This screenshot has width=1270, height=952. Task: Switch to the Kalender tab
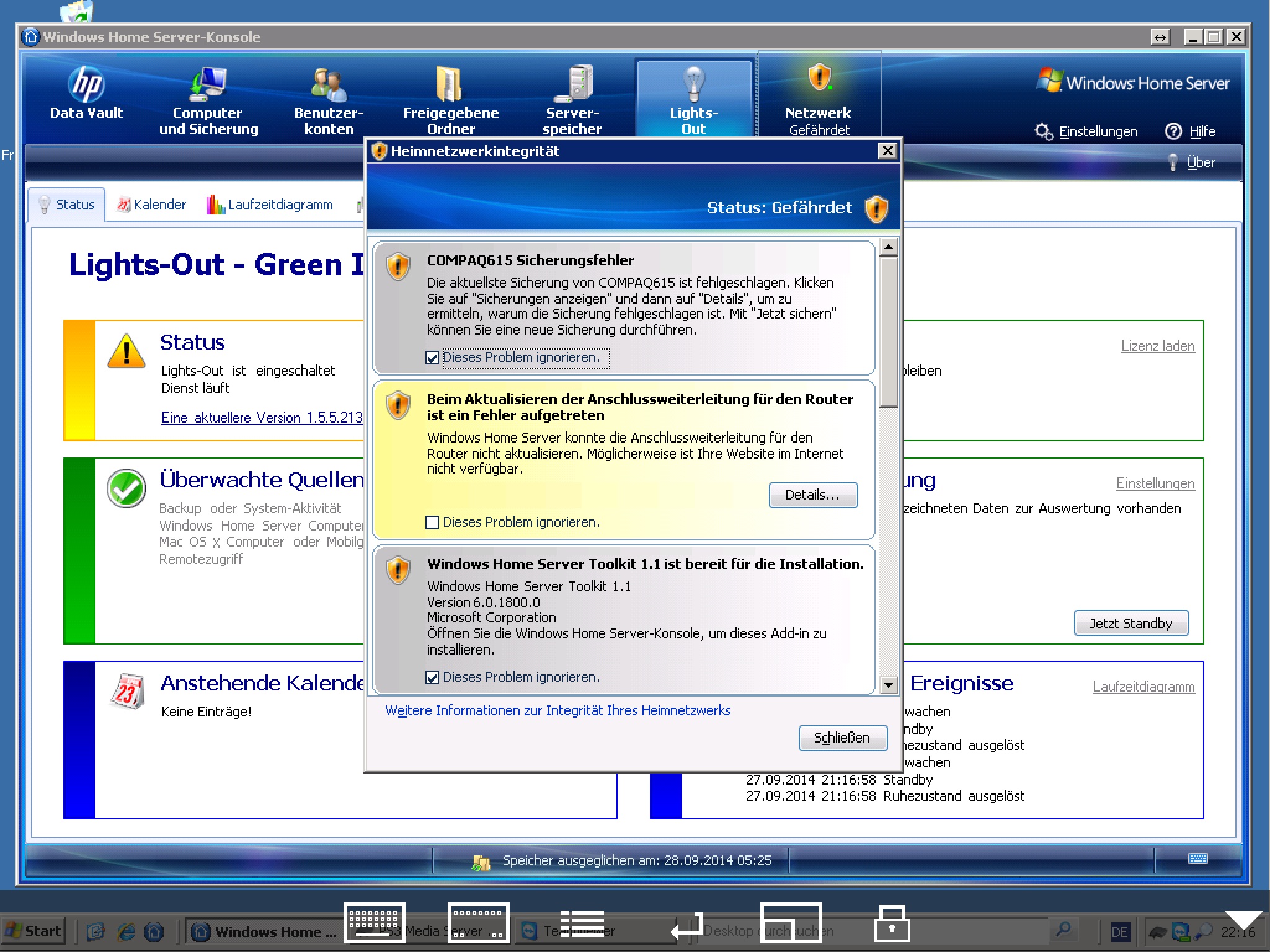pyautogui.click(x=152, y=205)
